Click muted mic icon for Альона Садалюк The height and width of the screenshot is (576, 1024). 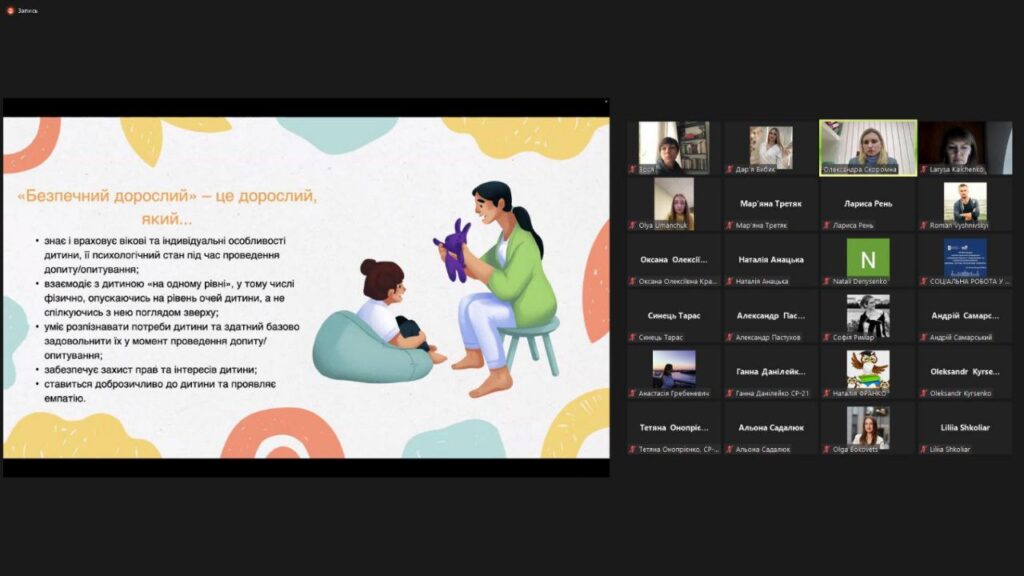click(x=730, y=449)
